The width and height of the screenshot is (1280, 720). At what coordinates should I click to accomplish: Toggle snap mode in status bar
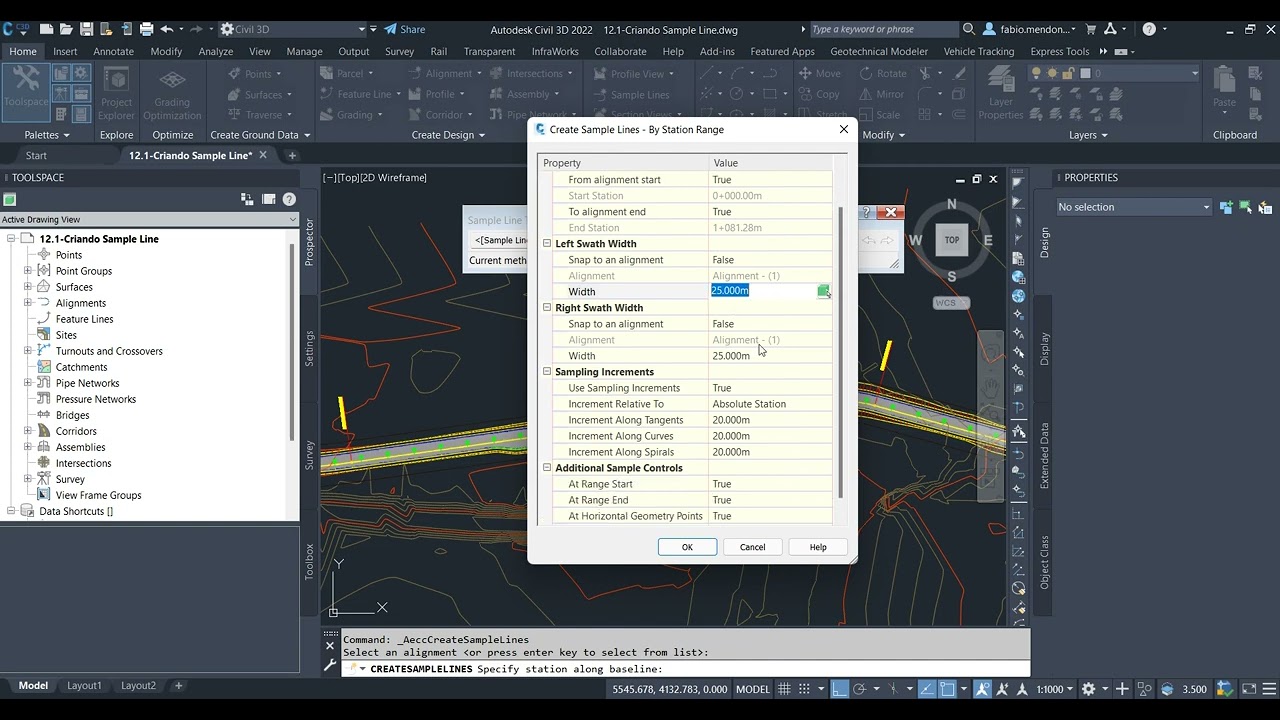point(806,689)
